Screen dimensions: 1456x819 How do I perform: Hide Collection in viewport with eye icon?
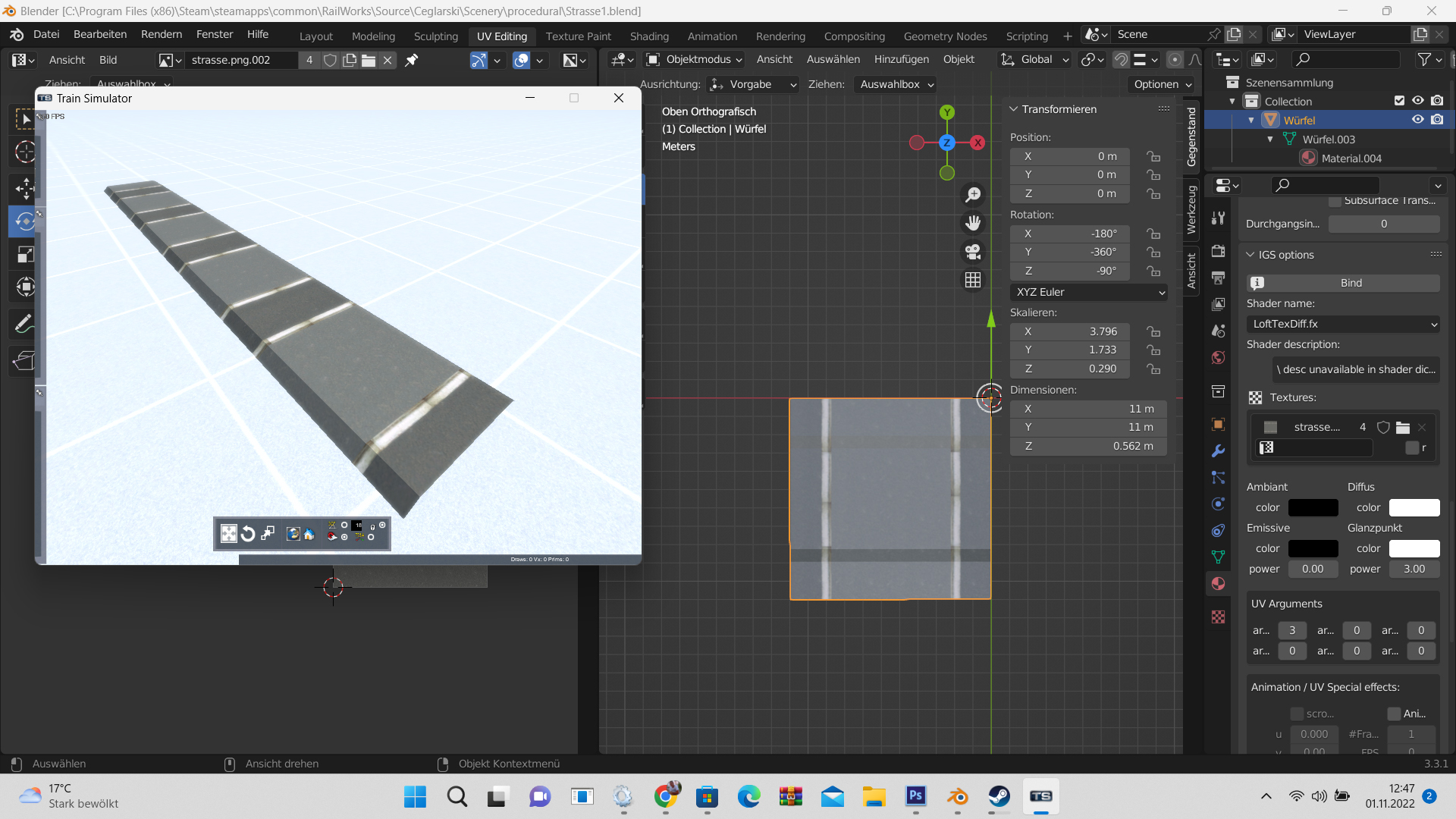[1418, 101]
